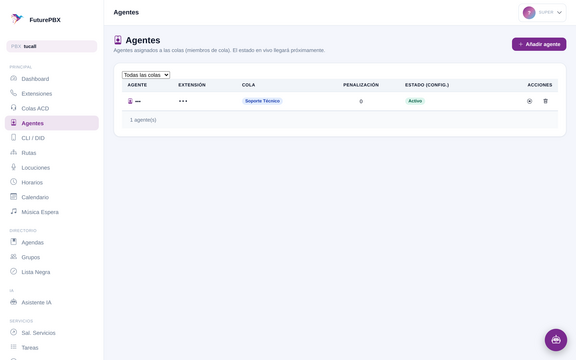Screen dimensions: 576x360
Task: Click the Soporte Técnico queue badge
Action: (262, 101)
